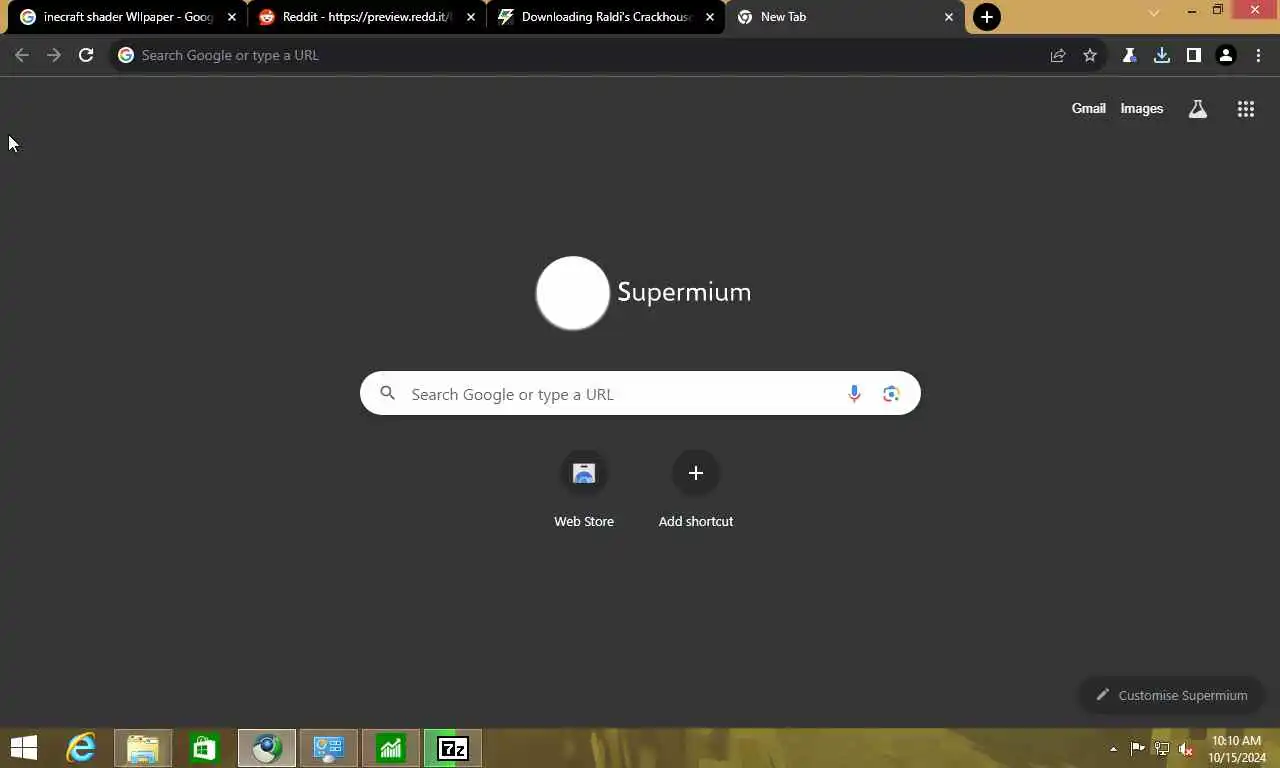The height and width of the screenshot is (768, 1280).
Task: Open the Windows Store taskbar icon
Action: point(205,747)
